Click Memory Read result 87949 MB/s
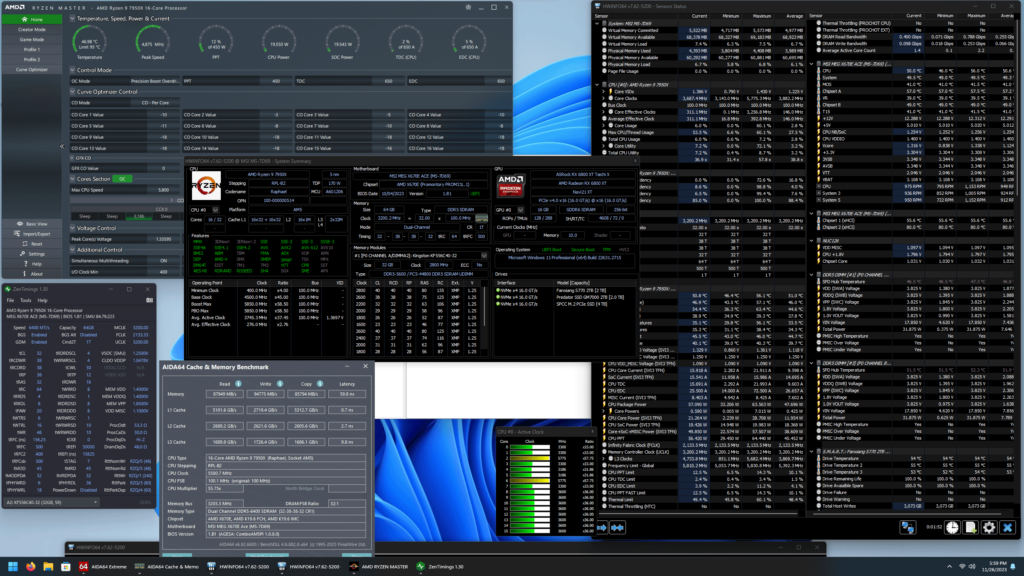Viewport: 1024px width, 576px height. [x=224, y=394]
